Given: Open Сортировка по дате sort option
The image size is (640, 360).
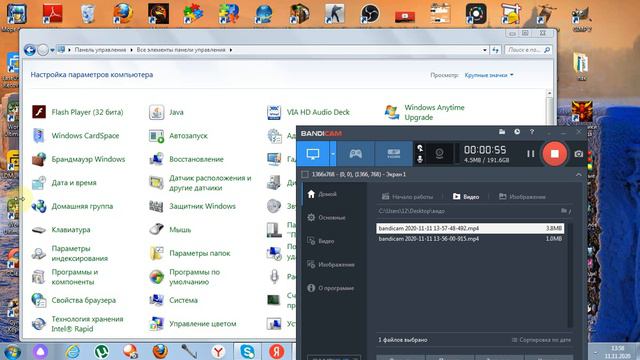Looking at the screenshot, I should coord(541,340).
